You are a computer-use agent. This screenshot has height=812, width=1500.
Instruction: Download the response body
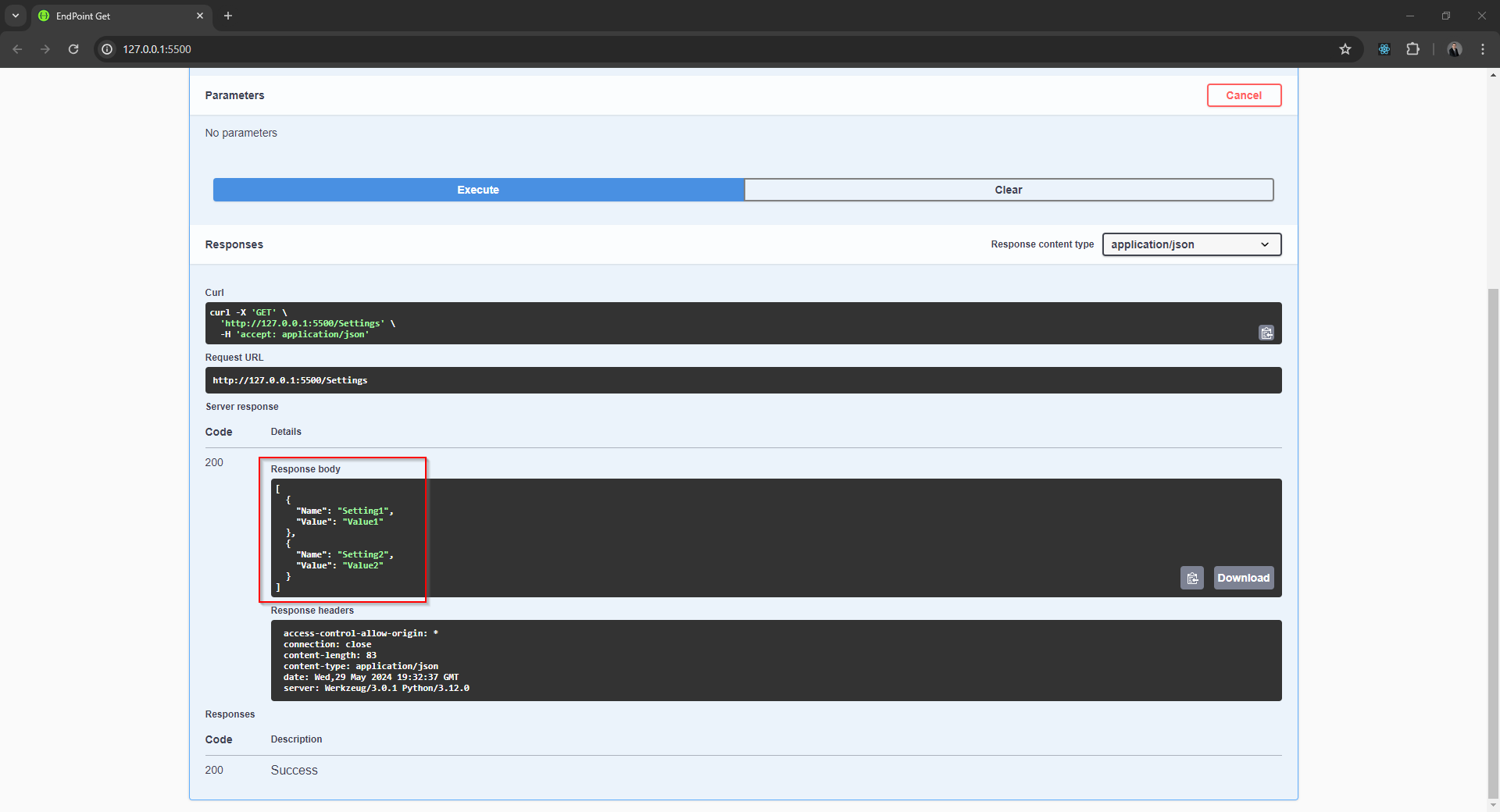(1243, 579)
